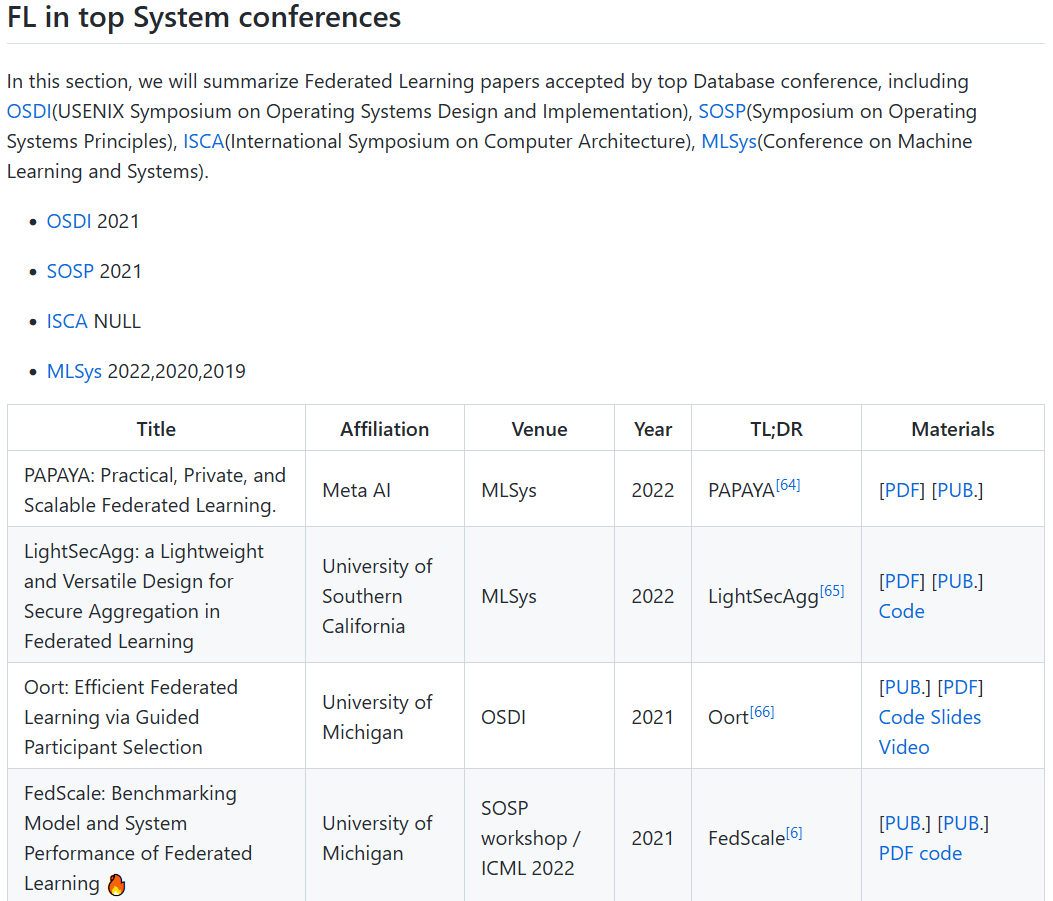Open the PDF link for PAPAYA paper
Image resolution: width=1053 pixels, height=901 pixels.
tap(902, 490)
